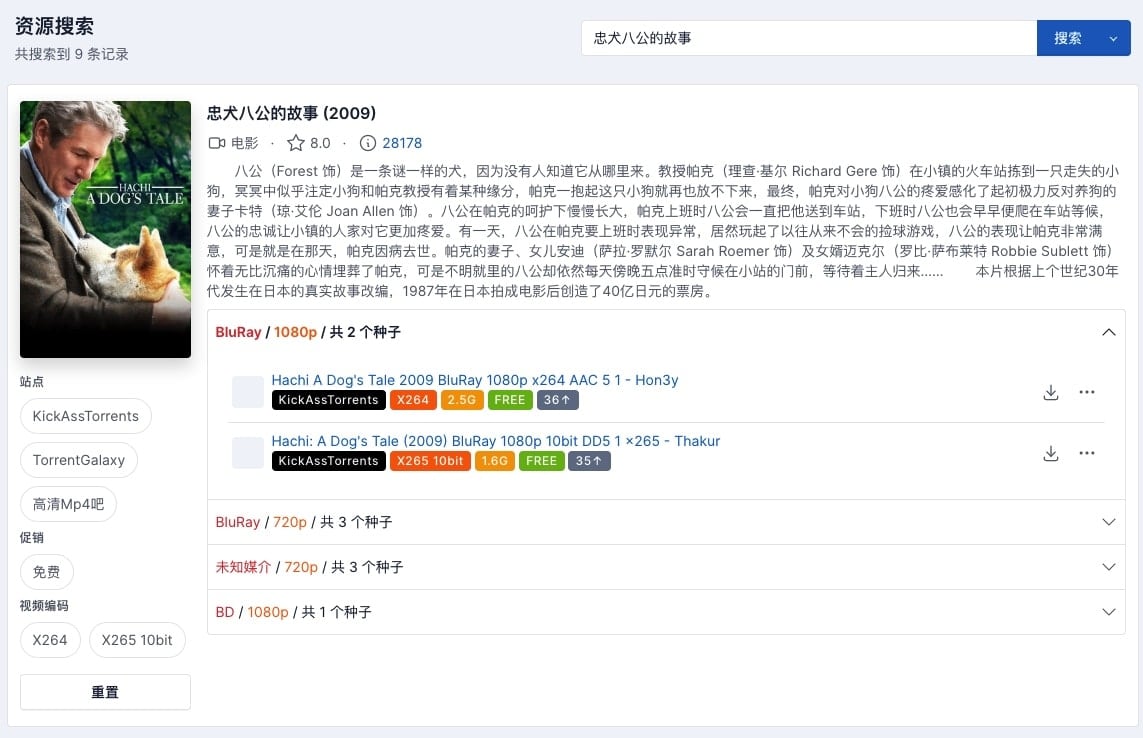Open Hachi A Dog's Tale Hon3y link
1143x738 pixels.
pyautogui.click(x=475, y=380)
